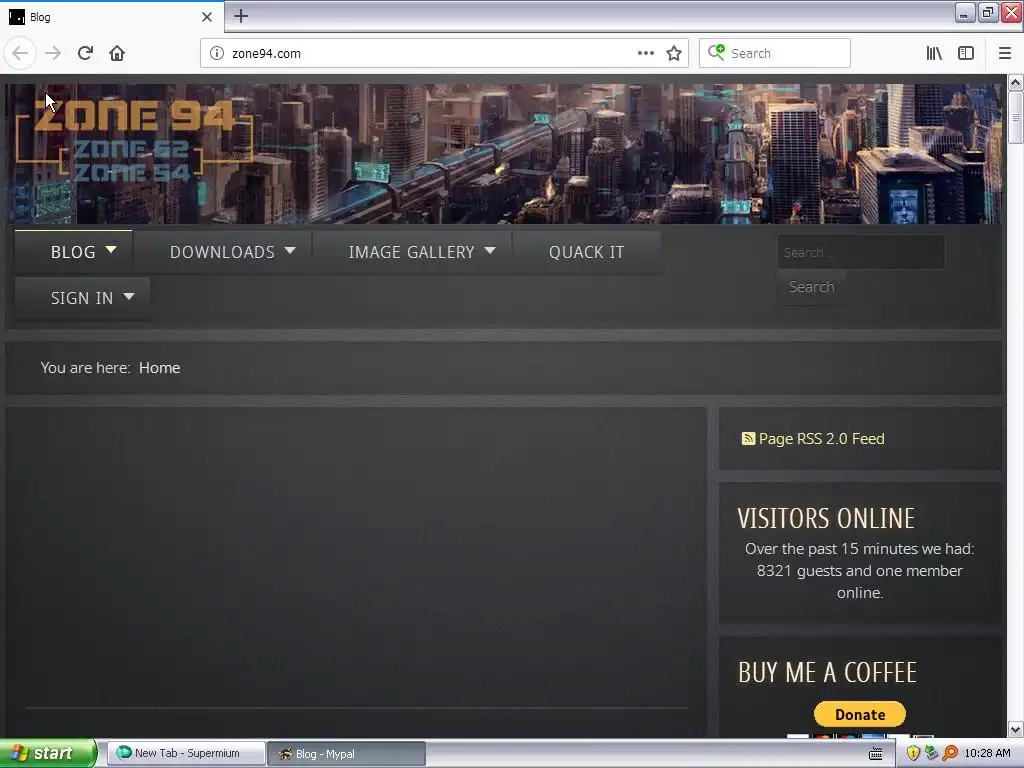
Task: Open the DOWNLOADS menu item
Action: point(222,252)
